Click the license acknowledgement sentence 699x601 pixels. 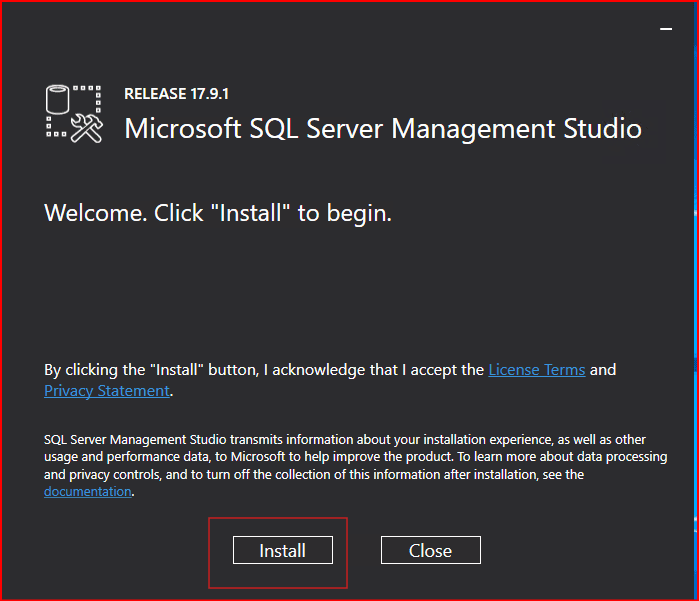(x=265, y=370)
